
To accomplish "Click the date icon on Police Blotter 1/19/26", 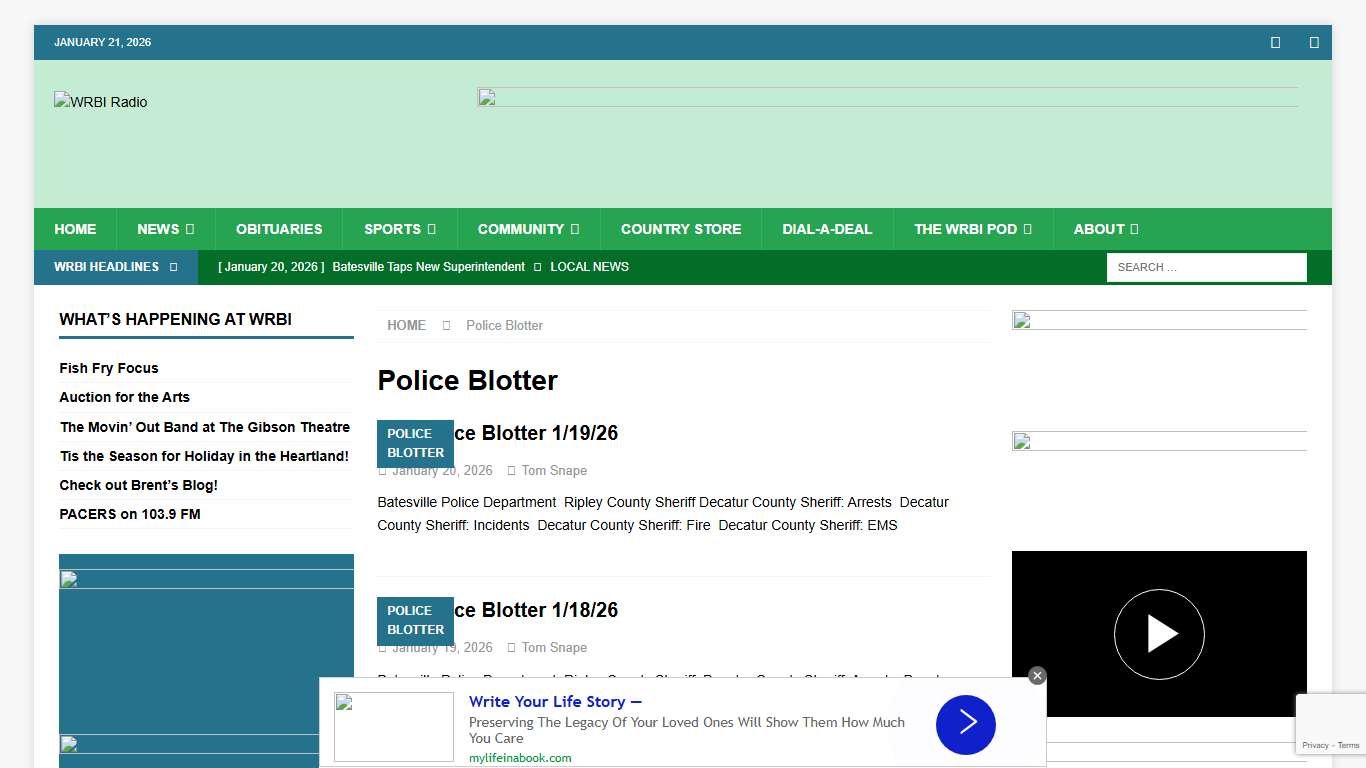I will pos(383,470).
